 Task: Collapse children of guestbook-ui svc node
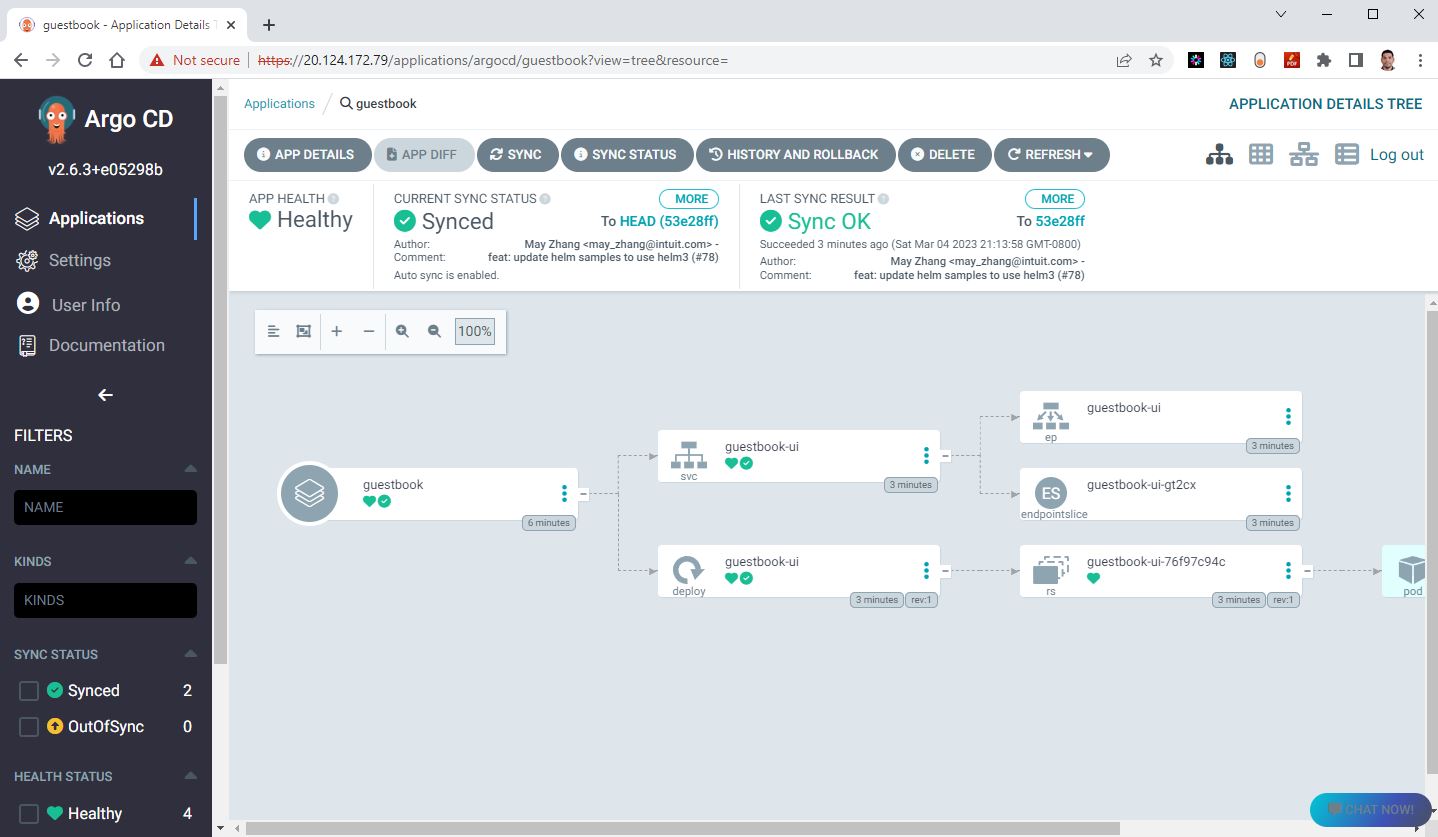point(945,455)
